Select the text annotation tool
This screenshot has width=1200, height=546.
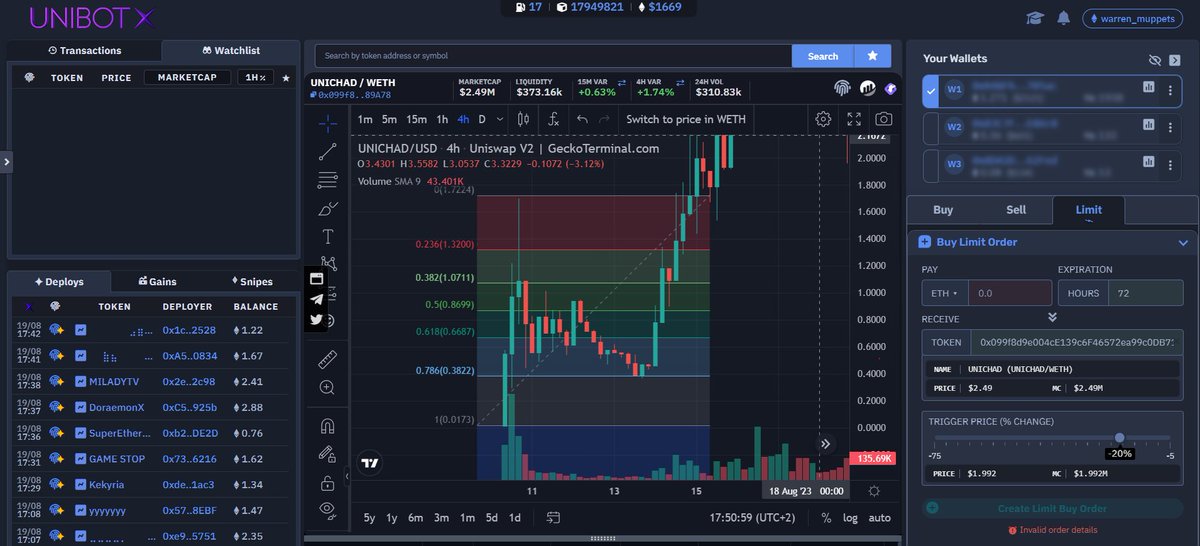327,237
